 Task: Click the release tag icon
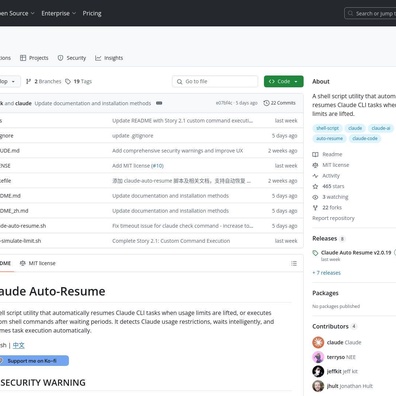coord(315,253)
